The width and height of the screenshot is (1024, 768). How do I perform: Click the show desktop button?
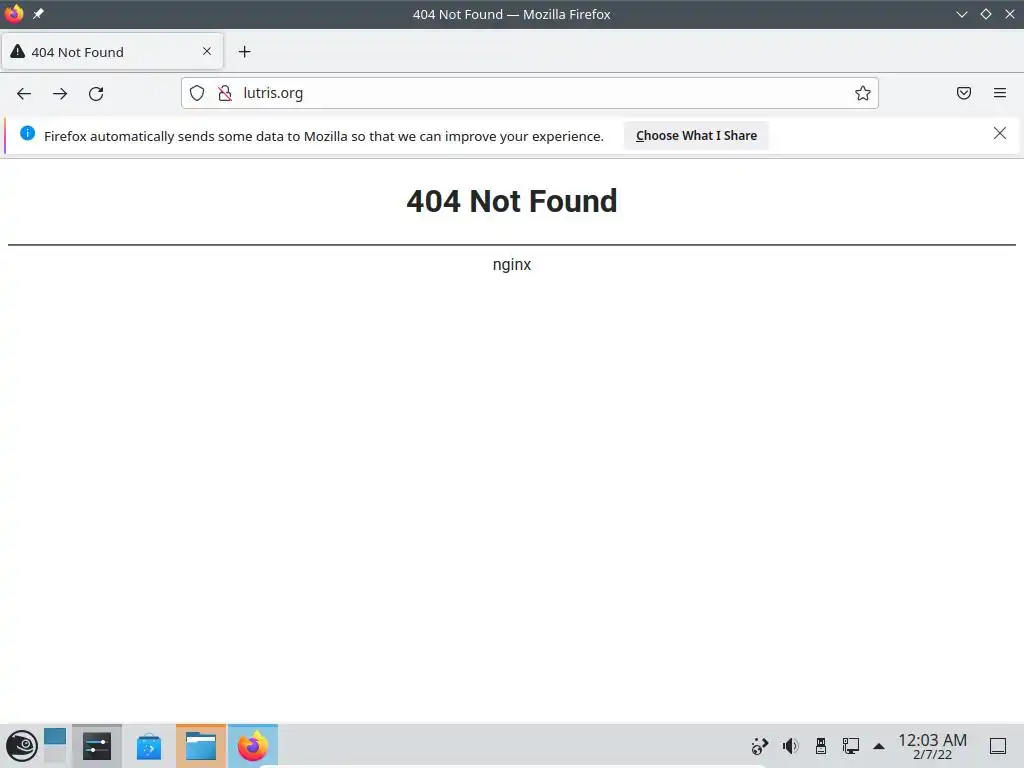(998, 746)
